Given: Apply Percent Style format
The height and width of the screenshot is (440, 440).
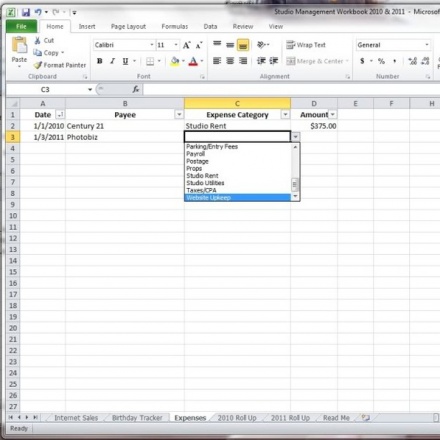Looking at the screenshot, I should point(381,61).
